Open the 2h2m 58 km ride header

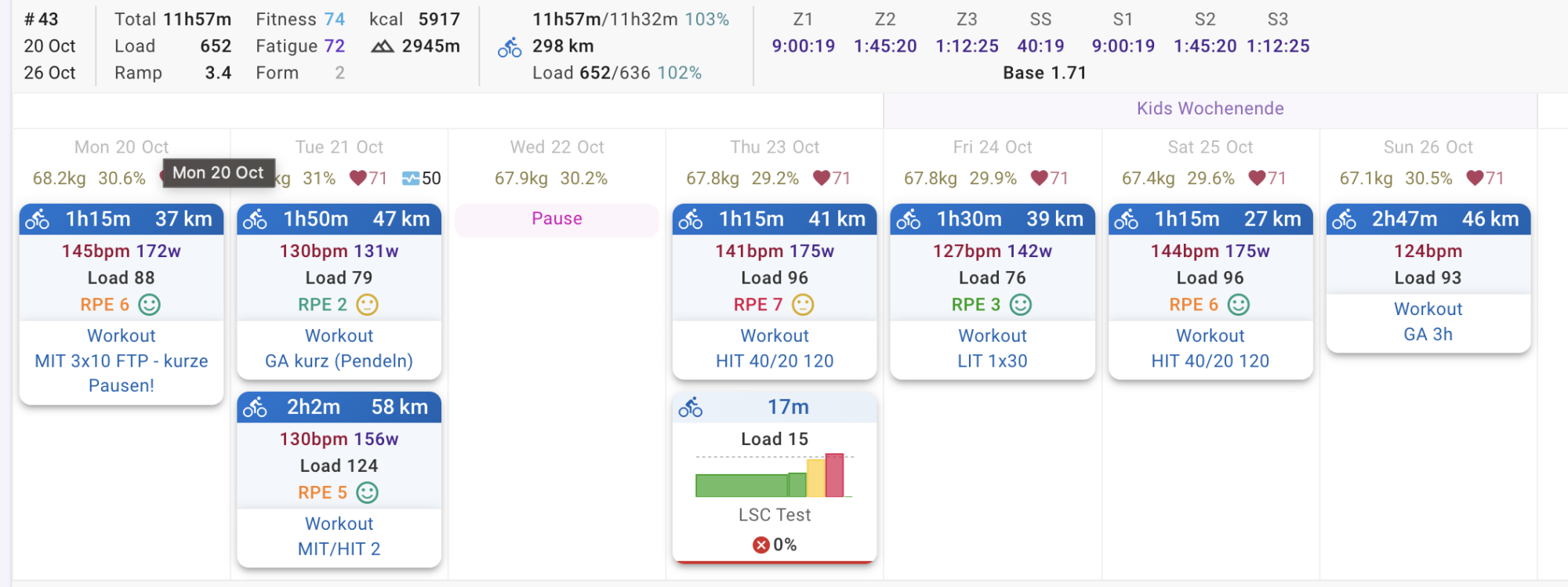(x=339, y=408)
